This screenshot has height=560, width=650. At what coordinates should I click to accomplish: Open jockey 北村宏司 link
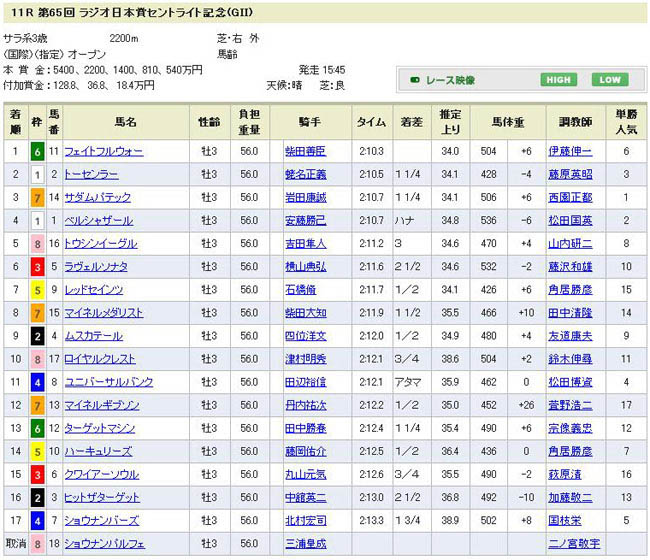click(305, 520)
